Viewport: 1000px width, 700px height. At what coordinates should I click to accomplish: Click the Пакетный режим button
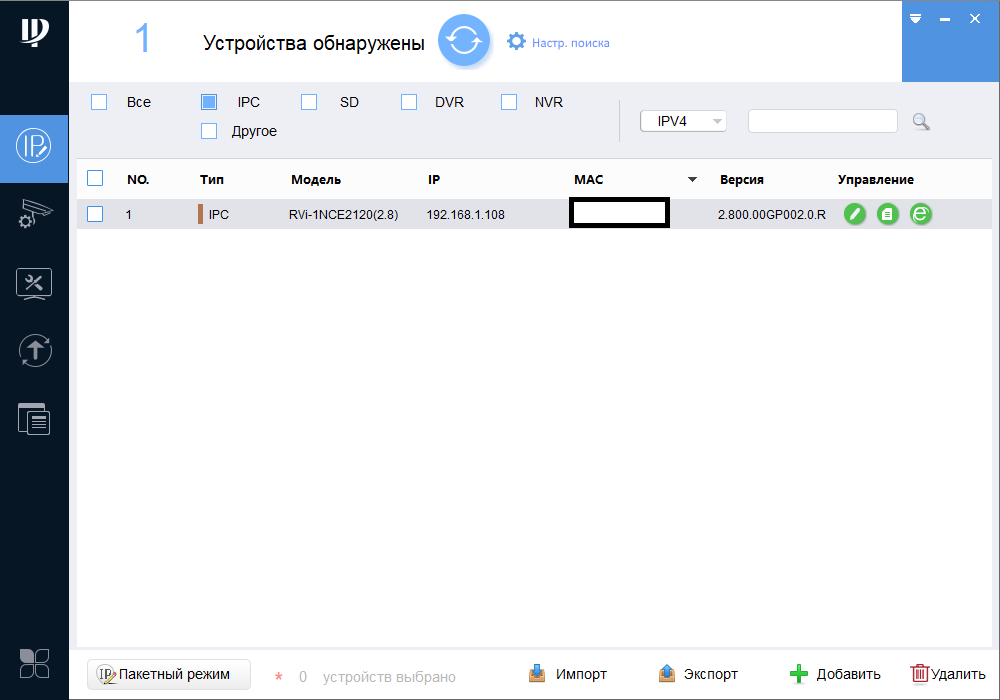click(x=169, y=675)
